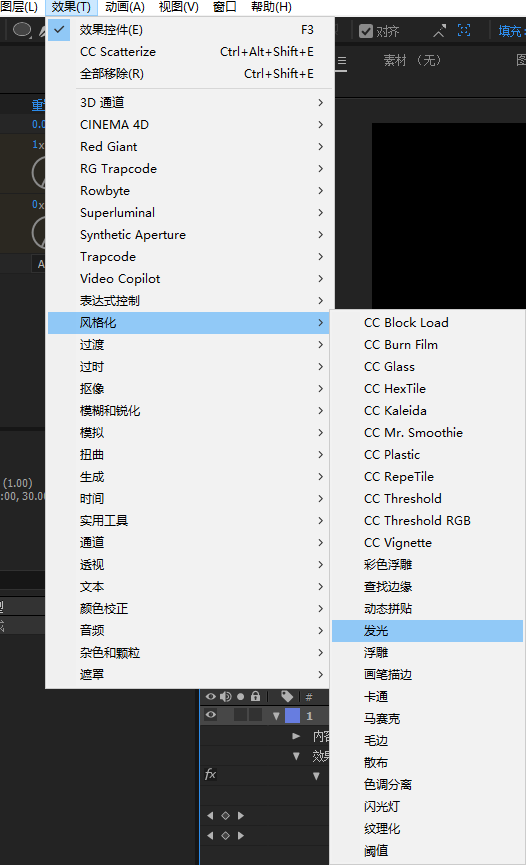Select 全部移除(R) remove all effects
Screen dimensions: 526x865
point(191,74)
